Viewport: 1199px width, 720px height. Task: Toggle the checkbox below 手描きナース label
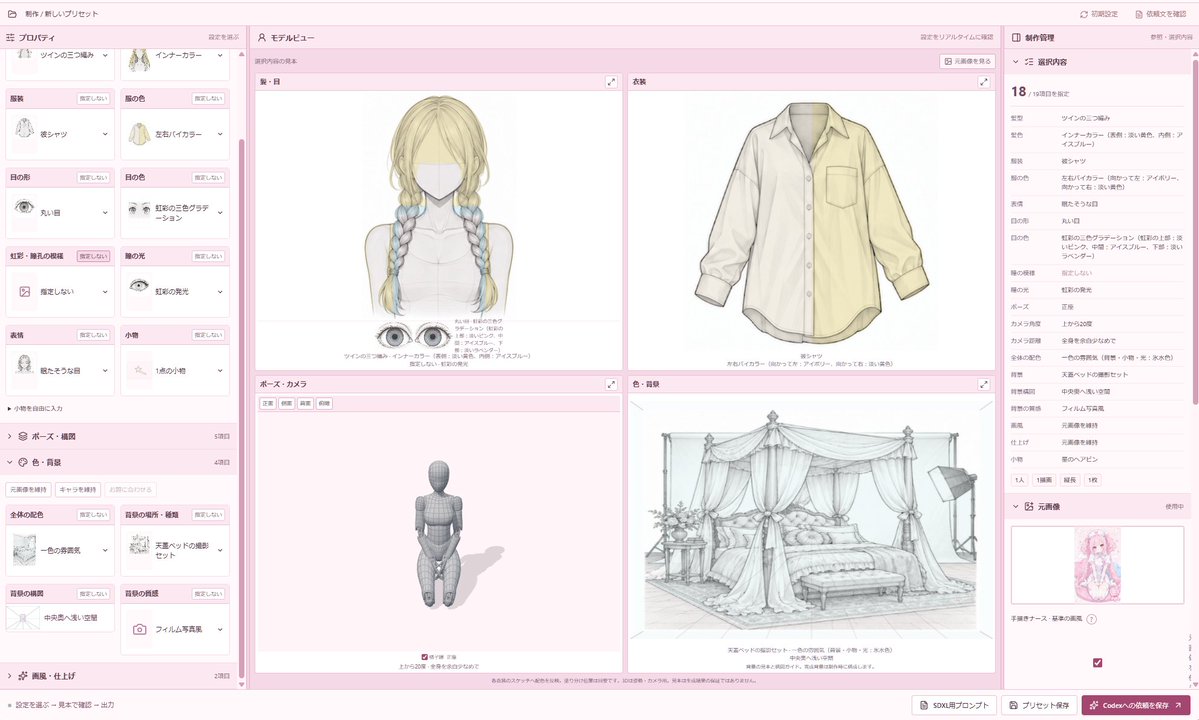point(1097,663)
